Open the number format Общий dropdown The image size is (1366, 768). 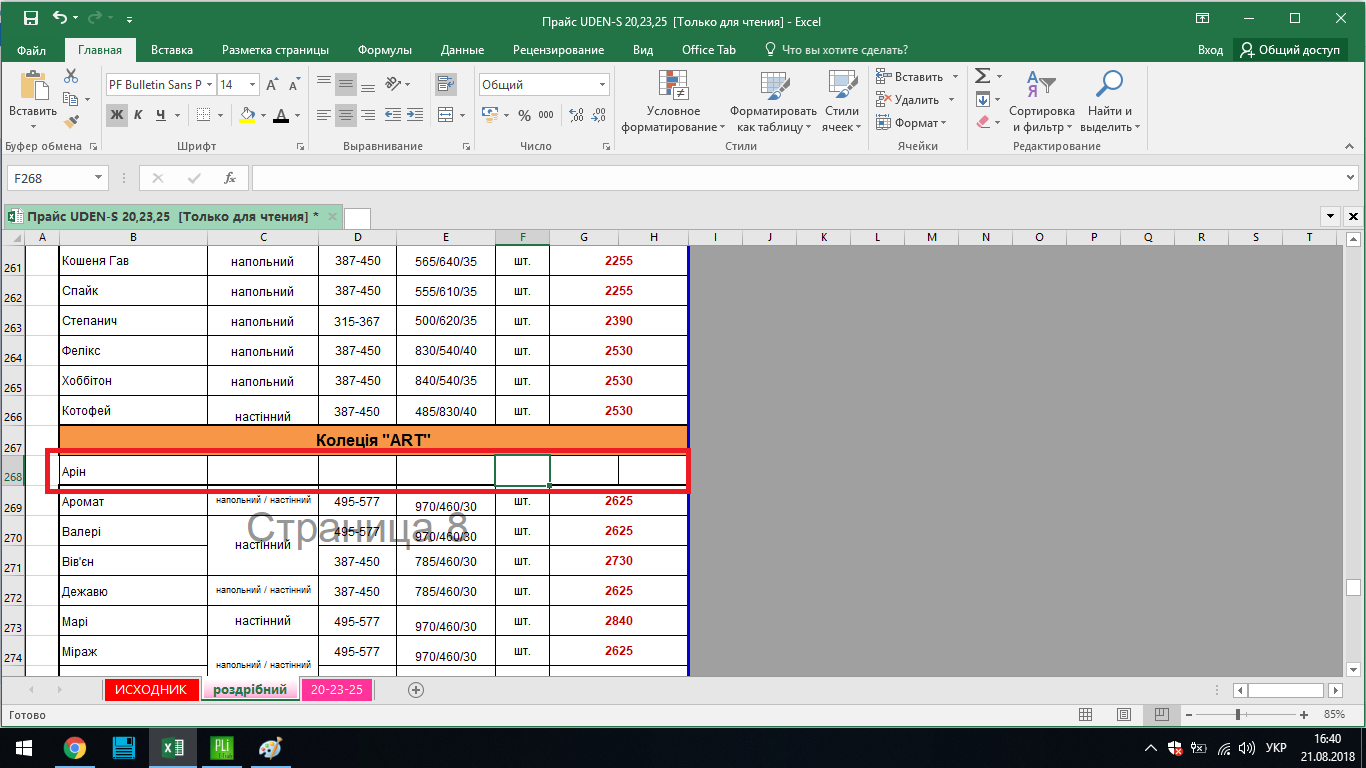pyautogui.click(x=602, y=85)
